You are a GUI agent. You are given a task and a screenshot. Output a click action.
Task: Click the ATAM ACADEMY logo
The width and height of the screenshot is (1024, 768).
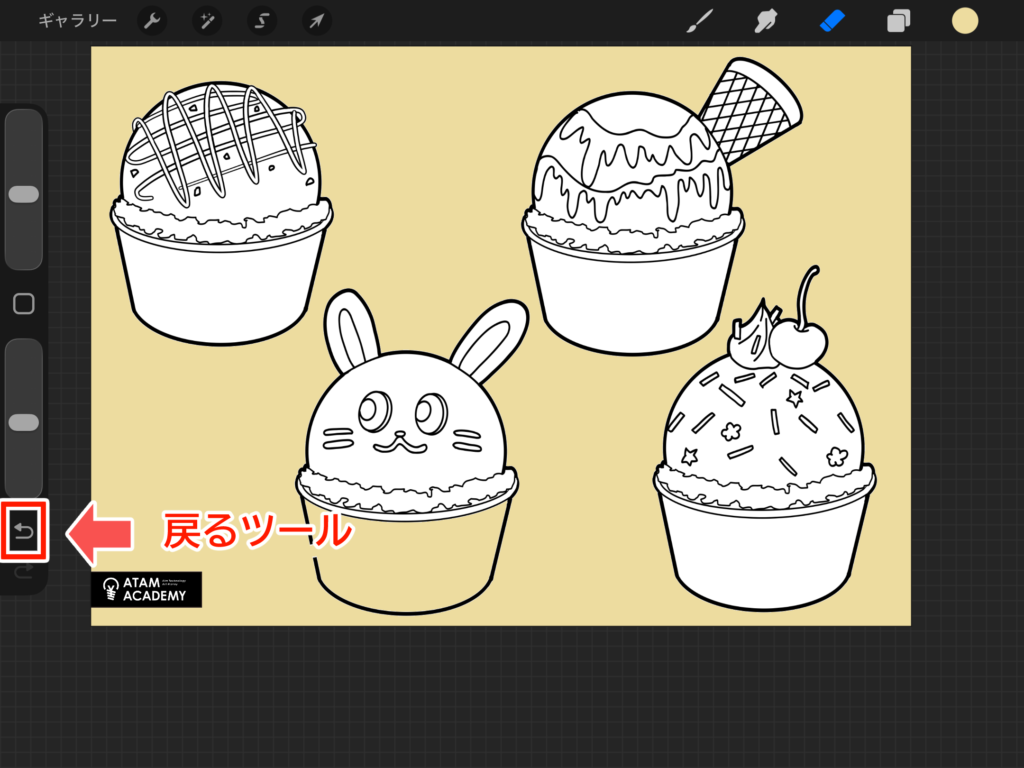146,589
